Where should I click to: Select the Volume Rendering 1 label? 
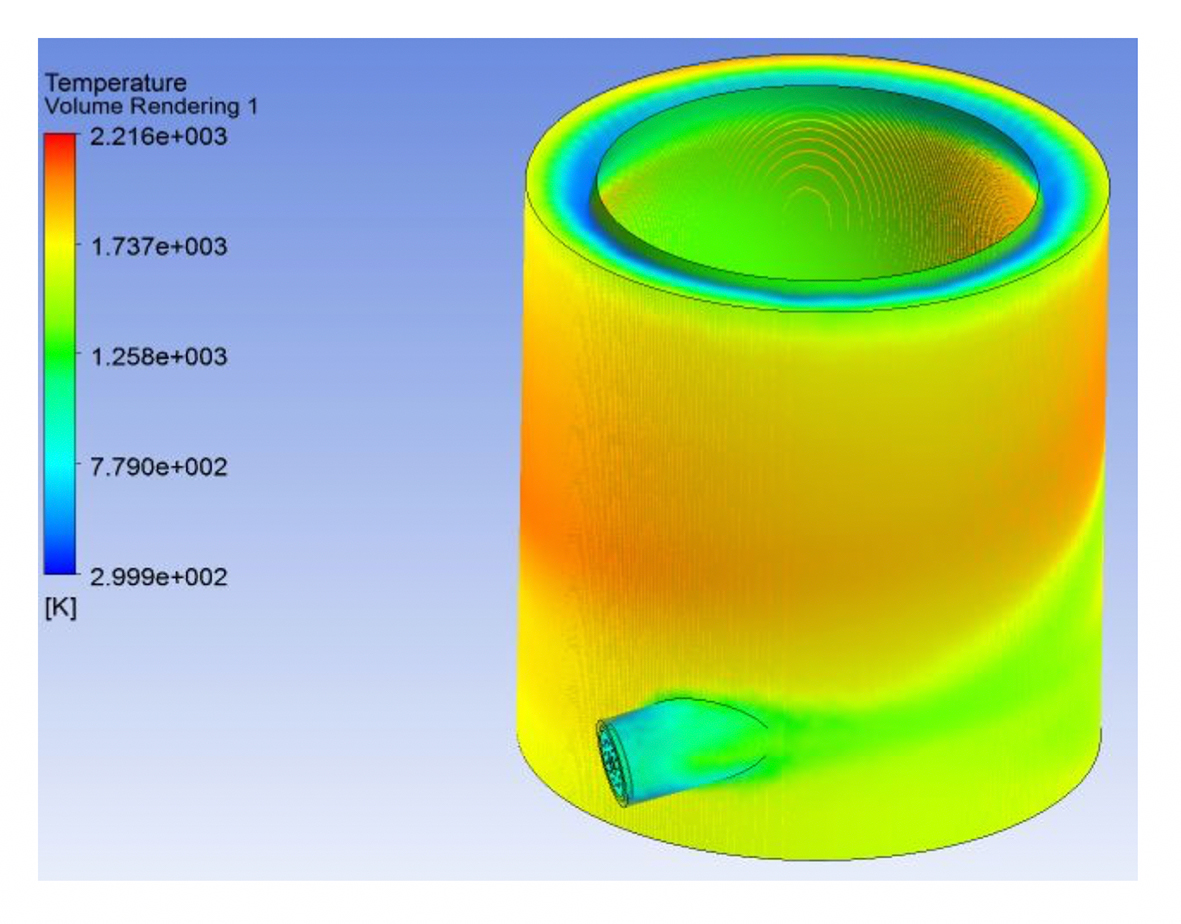(x=151, y=106)
